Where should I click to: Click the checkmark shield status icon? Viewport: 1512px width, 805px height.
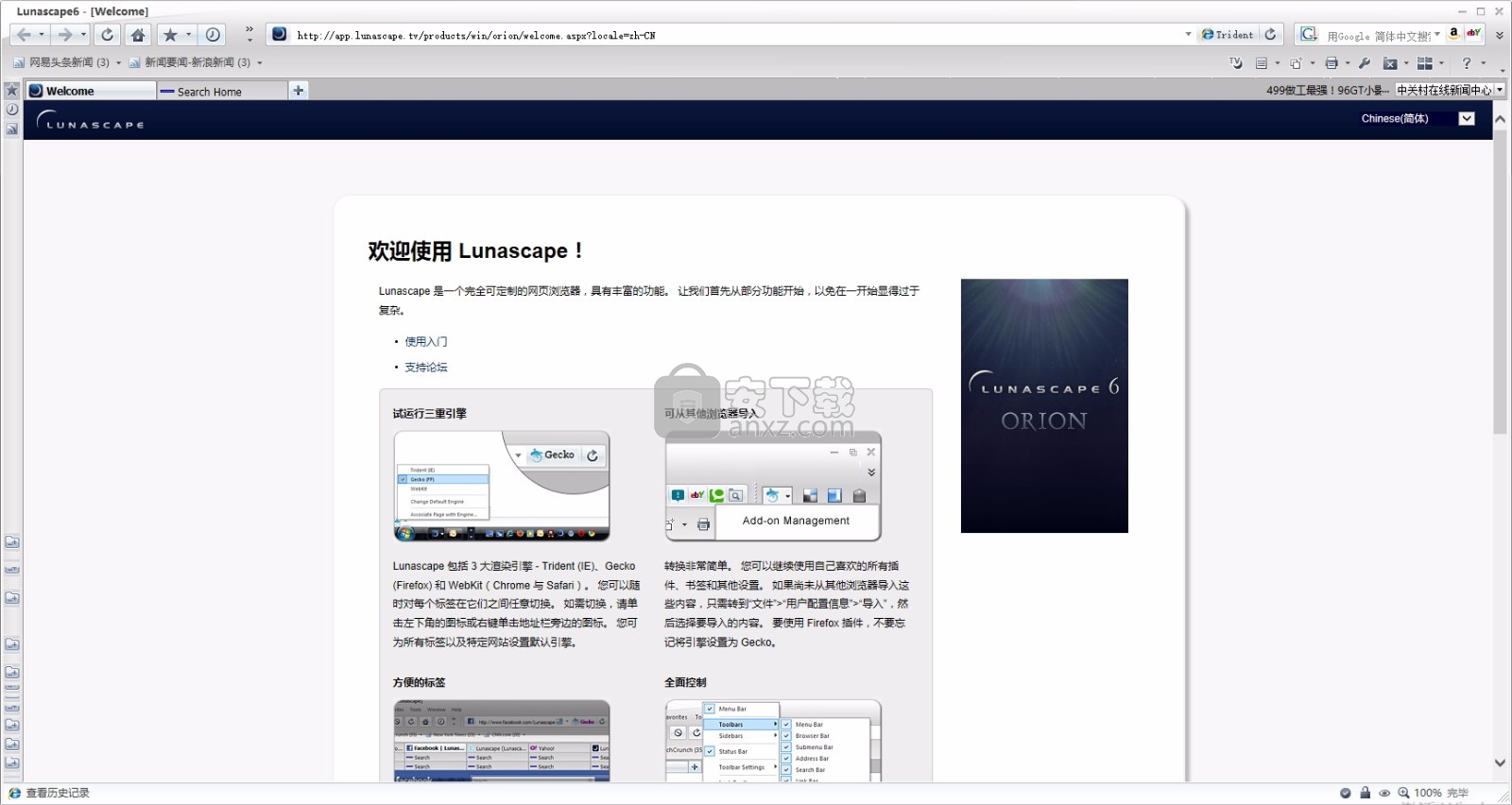click(1345, 793)
